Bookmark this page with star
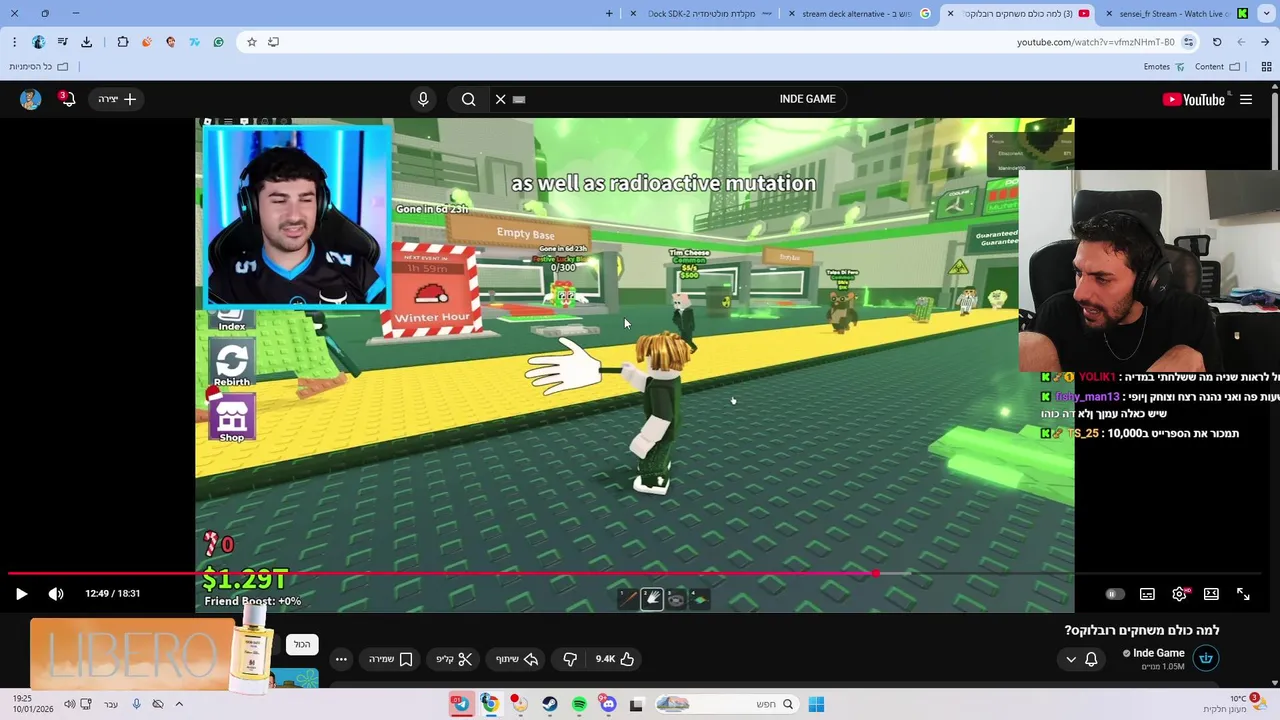The height and width of the screenshot is (720, 1280). pyautogui.click(x=251, y=42)
